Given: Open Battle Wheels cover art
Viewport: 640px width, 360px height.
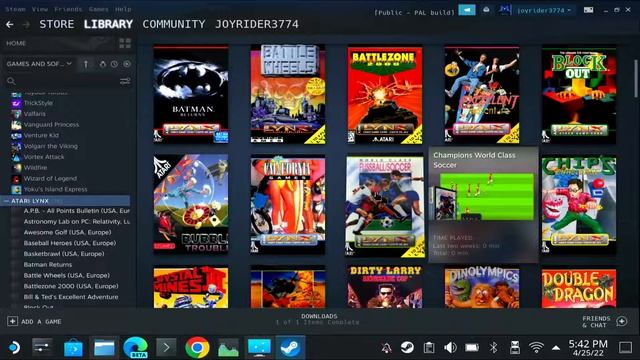Looking at the screenshot, I should coord(288,94).
